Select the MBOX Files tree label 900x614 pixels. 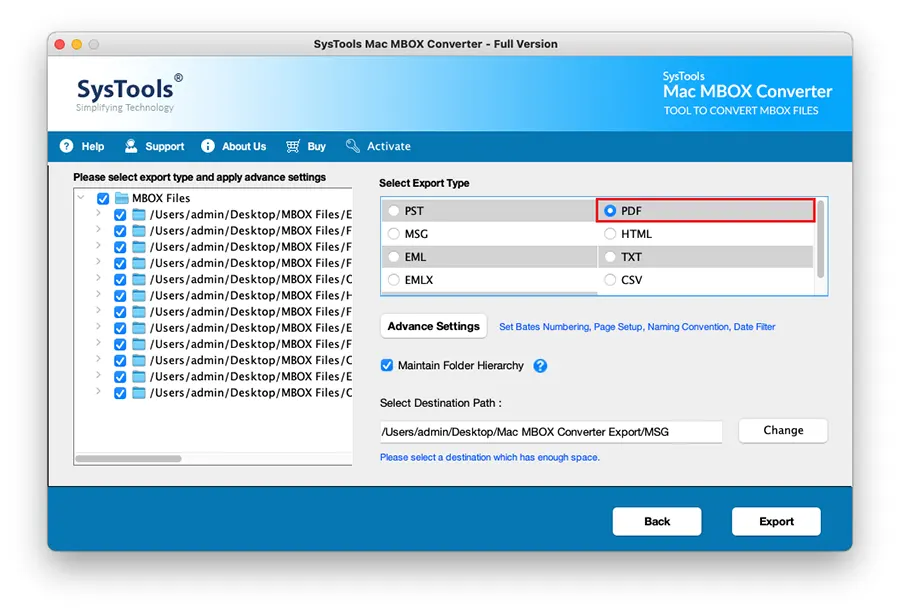pyautogui.click(x=161, y=198)
